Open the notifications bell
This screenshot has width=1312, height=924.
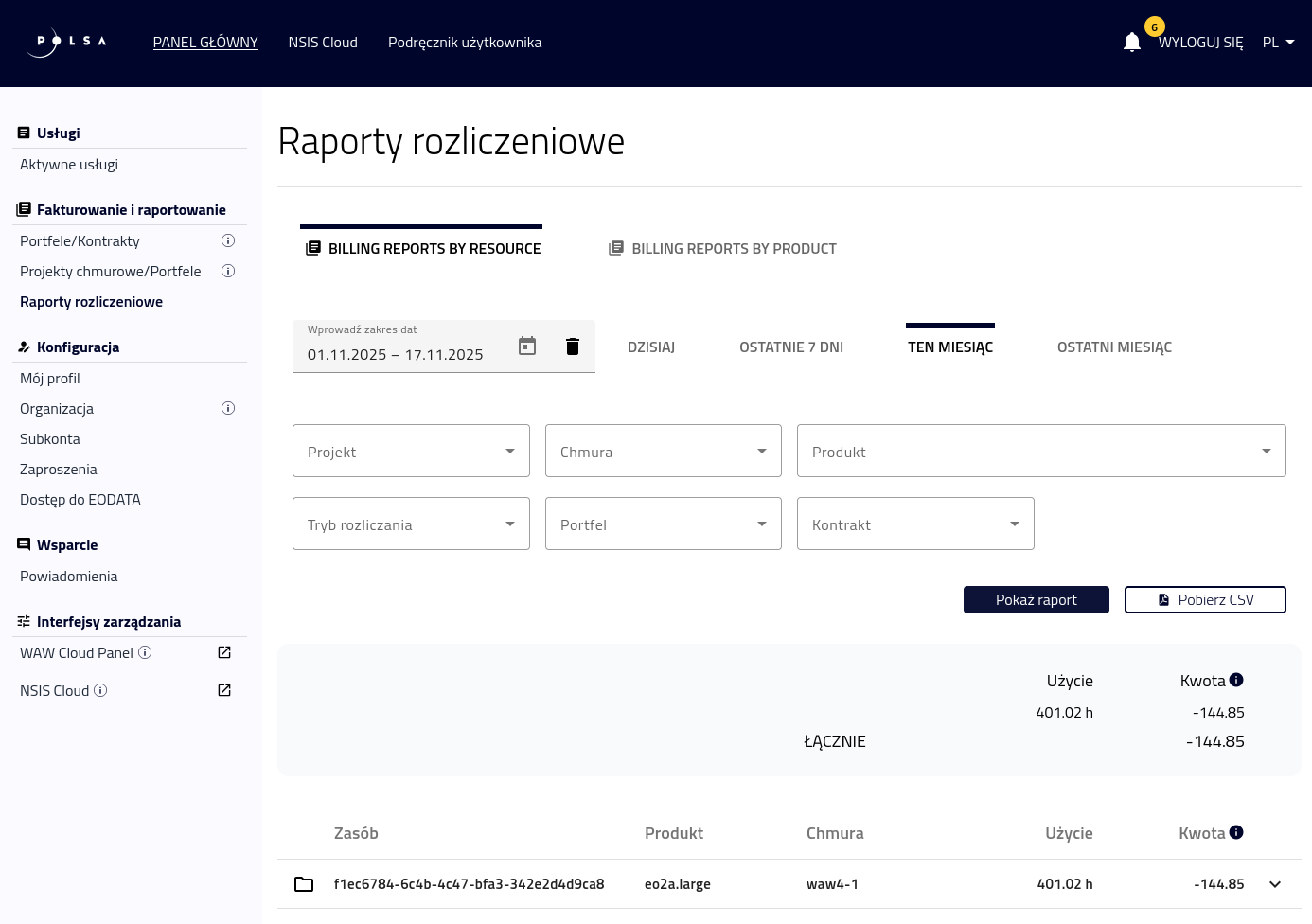coord(1131,43)
